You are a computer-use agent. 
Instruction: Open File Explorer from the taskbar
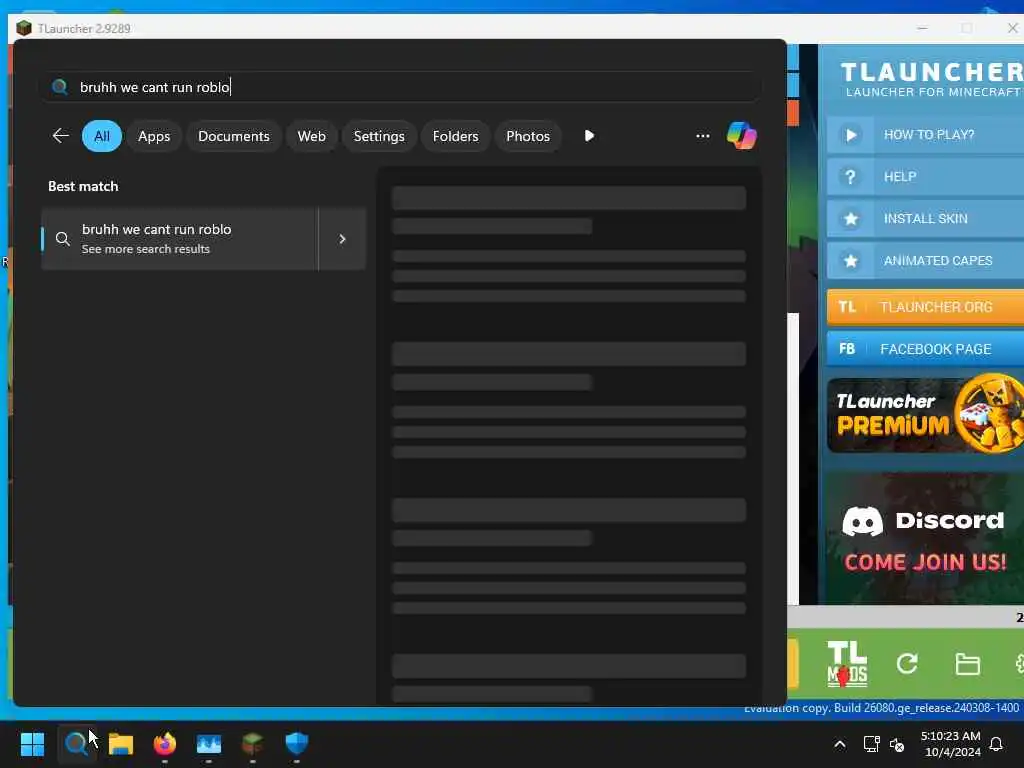click(121, 744)
